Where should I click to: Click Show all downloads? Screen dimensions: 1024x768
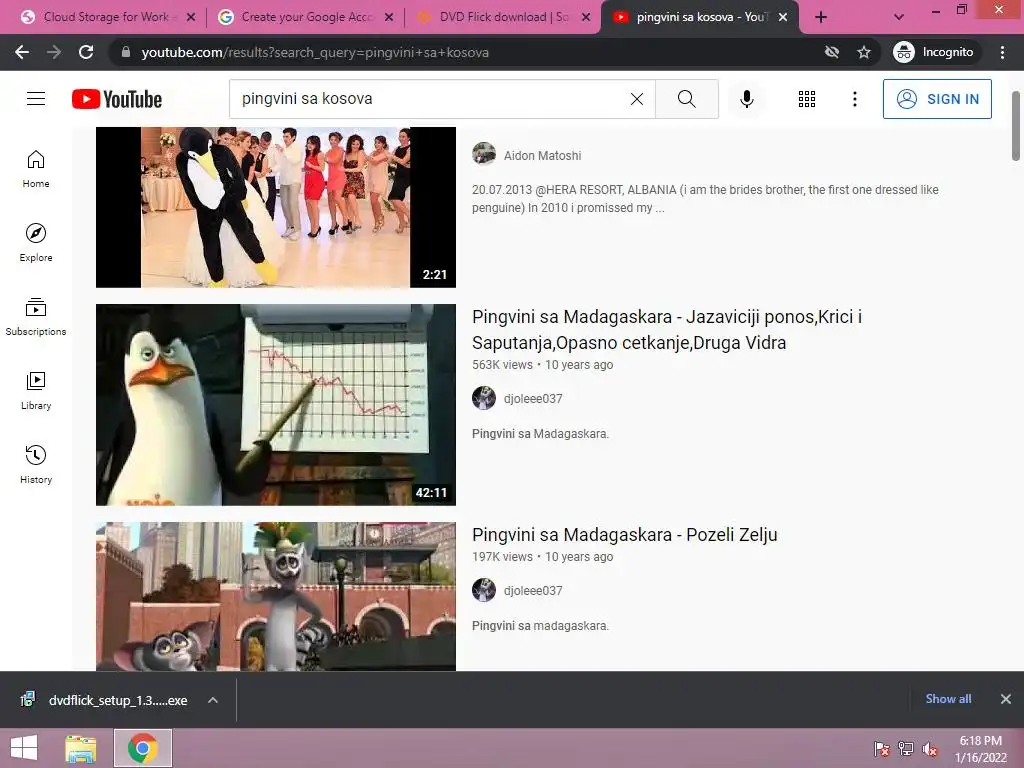click(x=948, y=699)
